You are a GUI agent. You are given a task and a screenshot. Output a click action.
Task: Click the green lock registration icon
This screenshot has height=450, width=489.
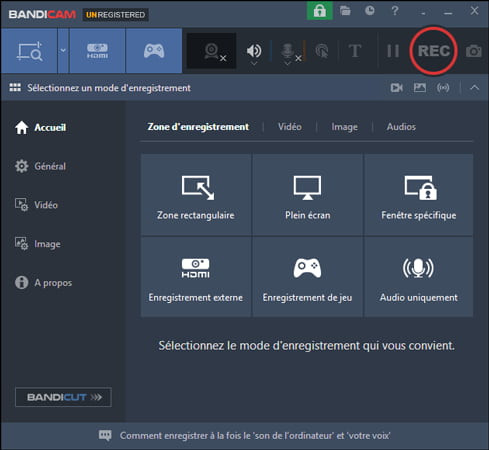click(319, 11)
